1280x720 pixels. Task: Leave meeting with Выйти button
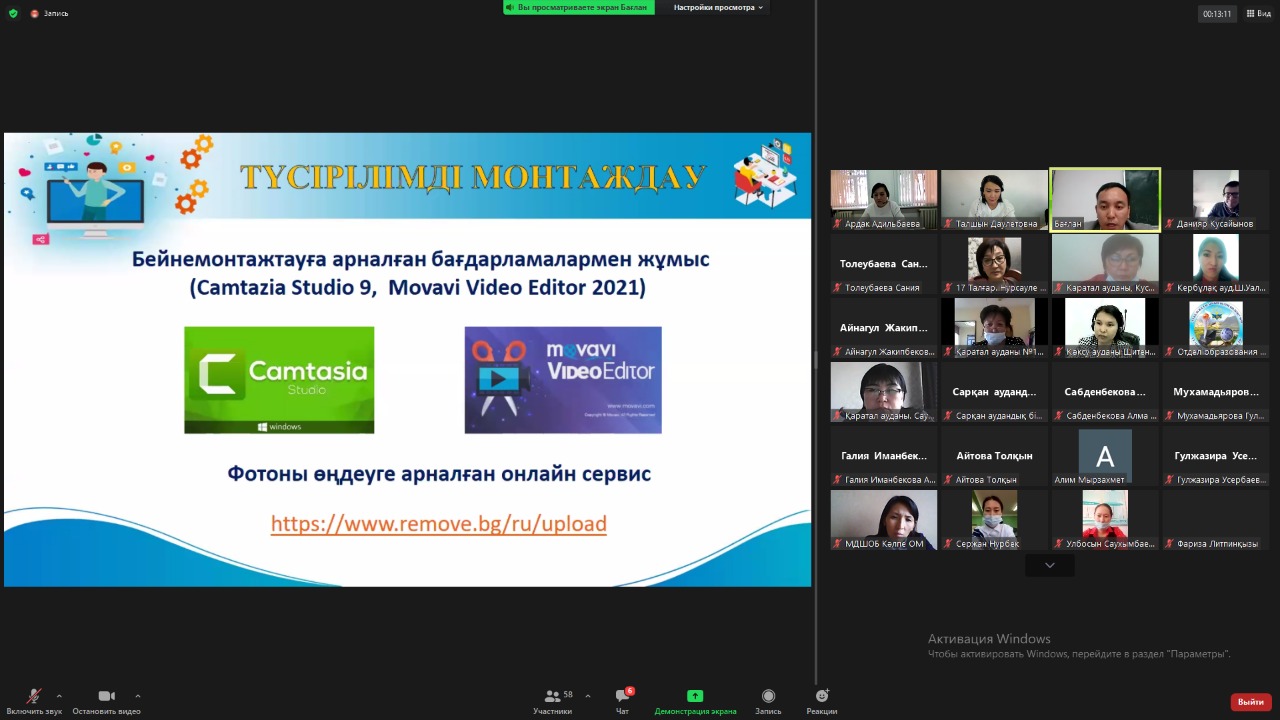(x=1251, y=702)
